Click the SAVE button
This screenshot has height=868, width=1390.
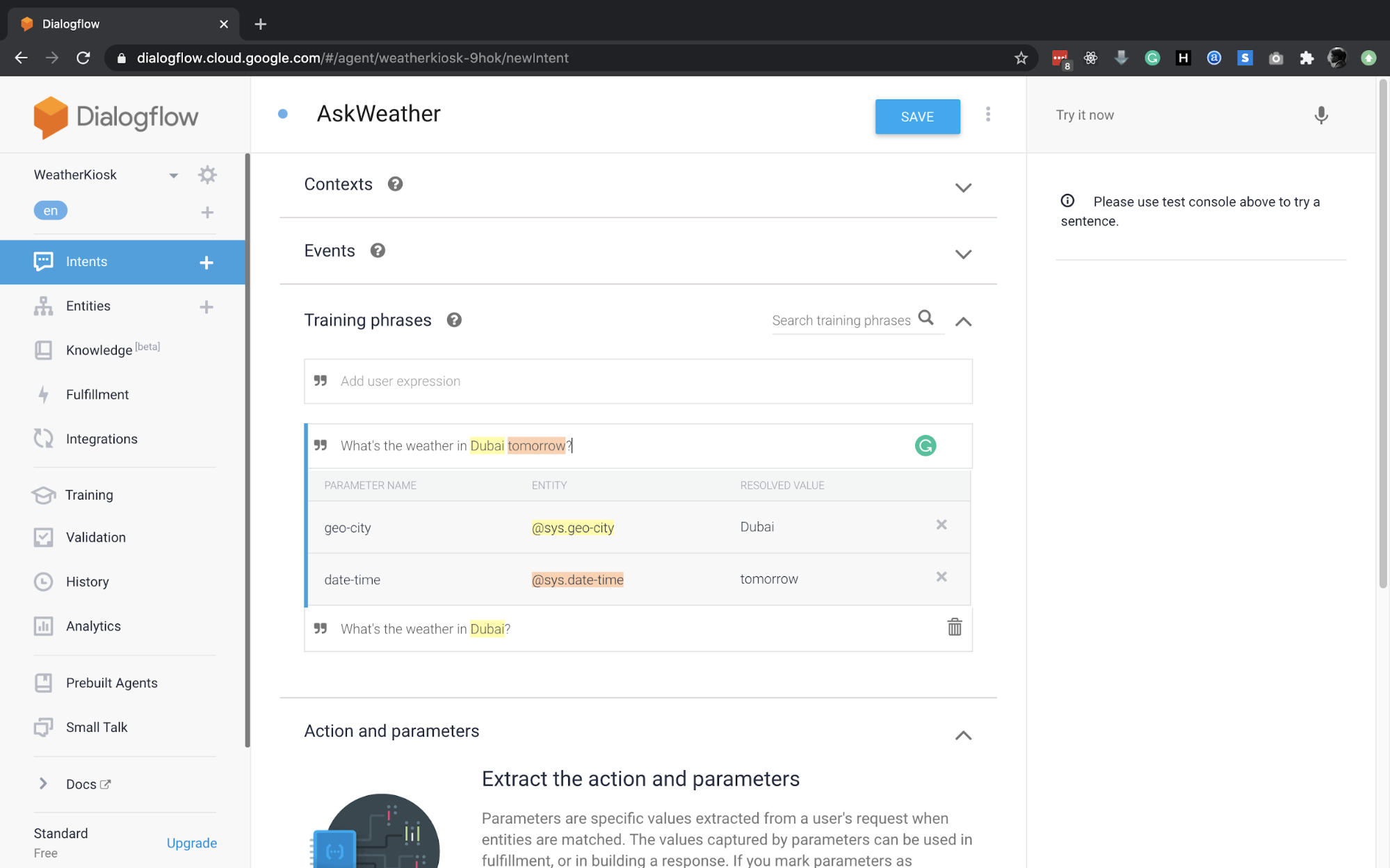click(916, 117)
